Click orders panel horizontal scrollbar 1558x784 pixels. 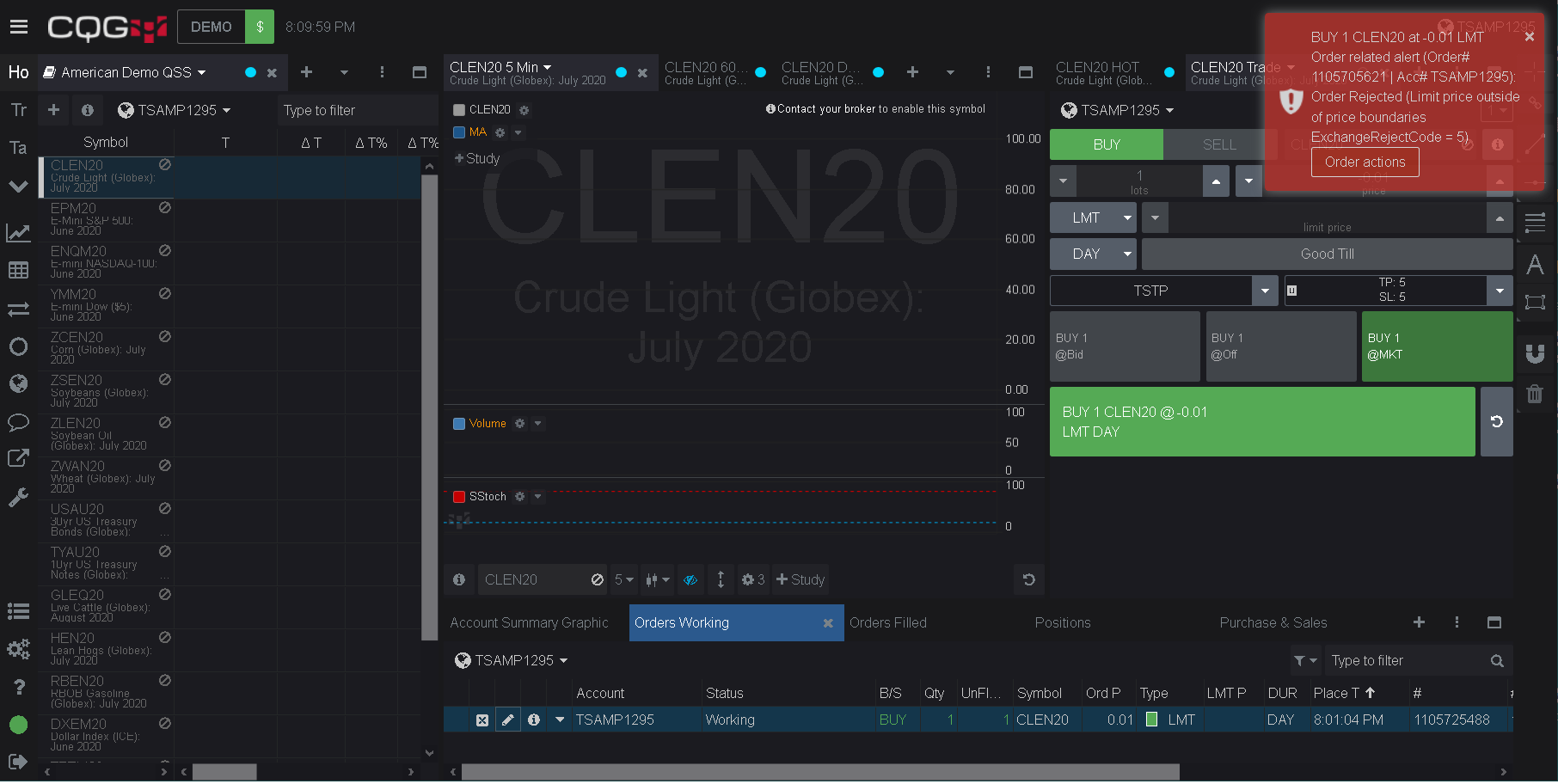click(x=819, y=772)
